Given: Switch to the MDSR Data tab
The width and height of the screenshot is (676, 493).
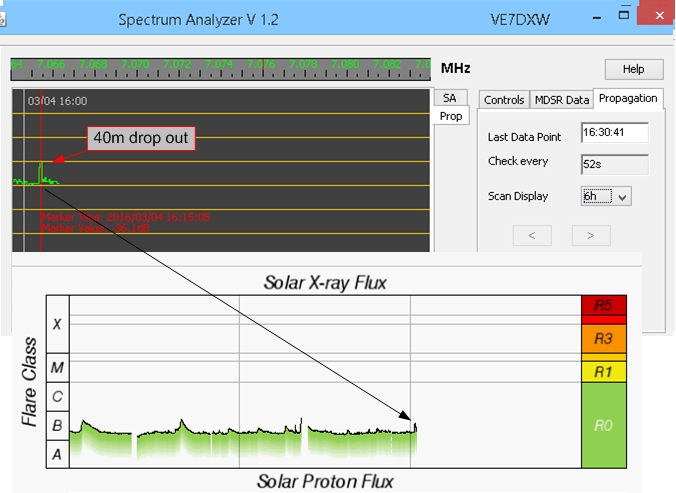Looking at the screenshot, I should pos(561,99).
